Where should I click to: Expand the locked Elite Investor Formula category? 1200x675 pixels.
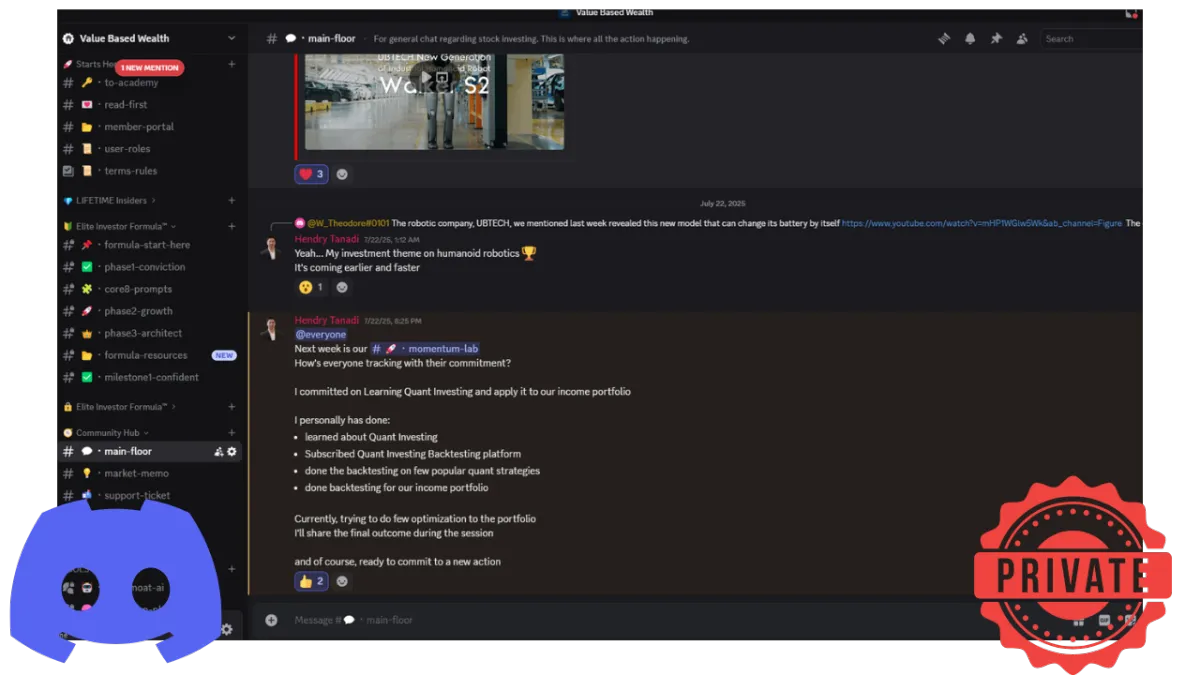120,407
